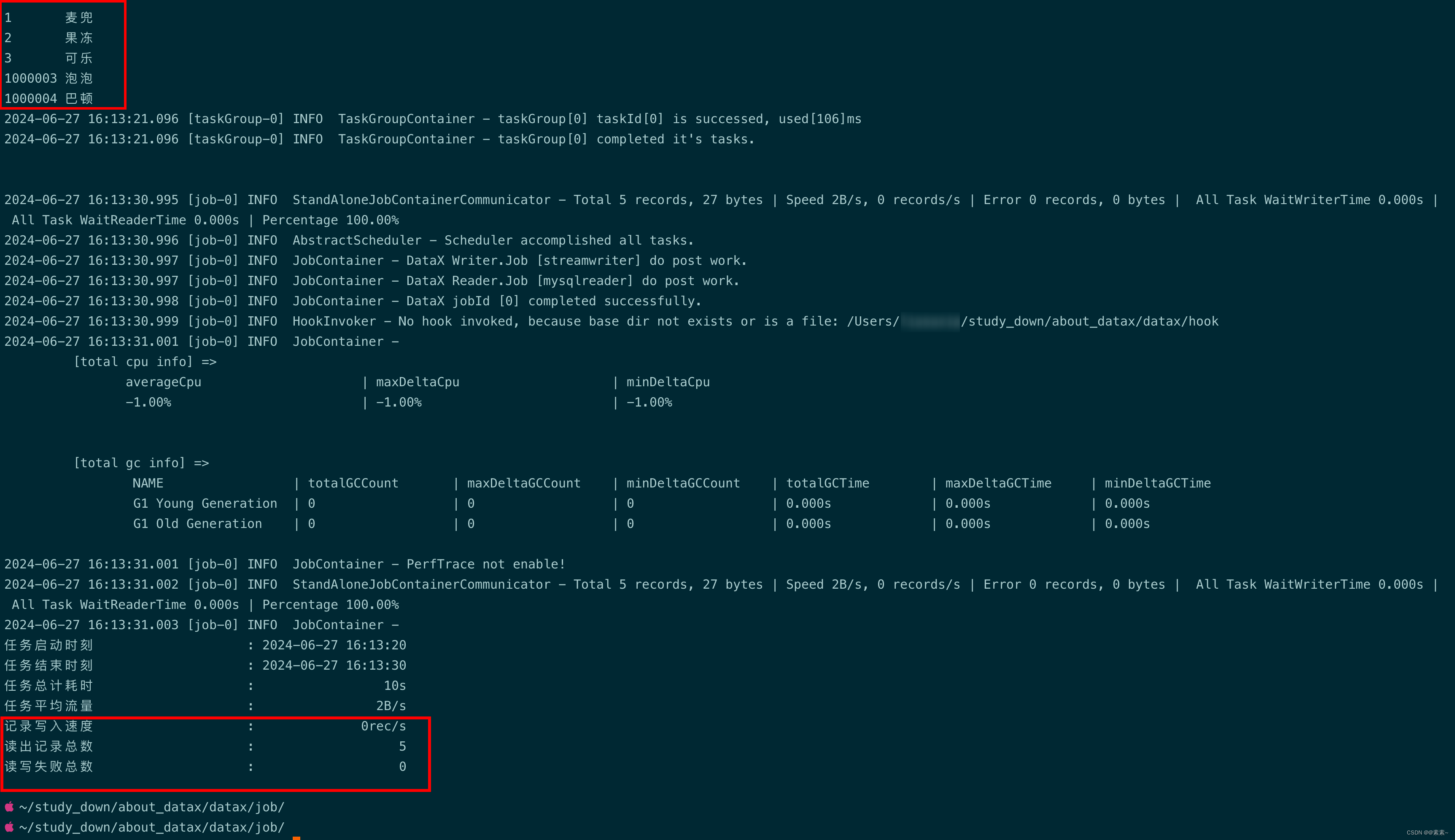Screen dimensions: 1455x840
Task: Click the 0rec/s value
Action: pos(384,726)
